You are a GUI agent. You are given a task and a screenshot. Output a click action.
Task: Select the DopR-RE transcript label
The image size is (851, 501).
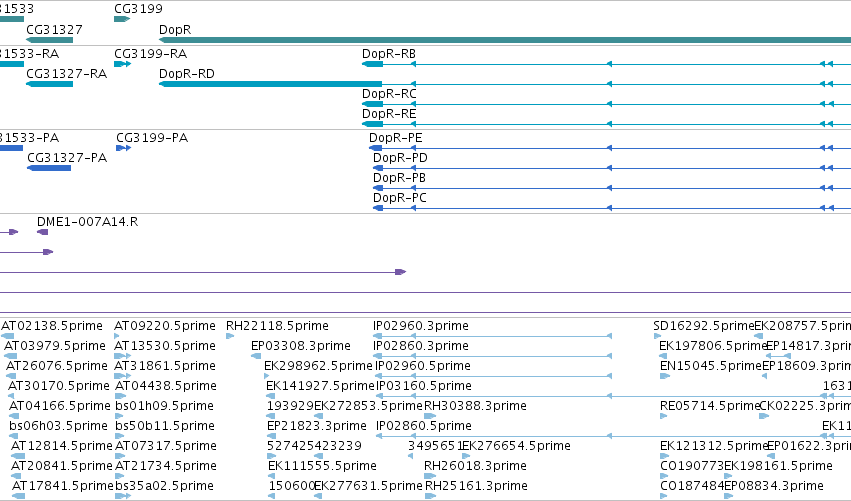click(389, 114)
